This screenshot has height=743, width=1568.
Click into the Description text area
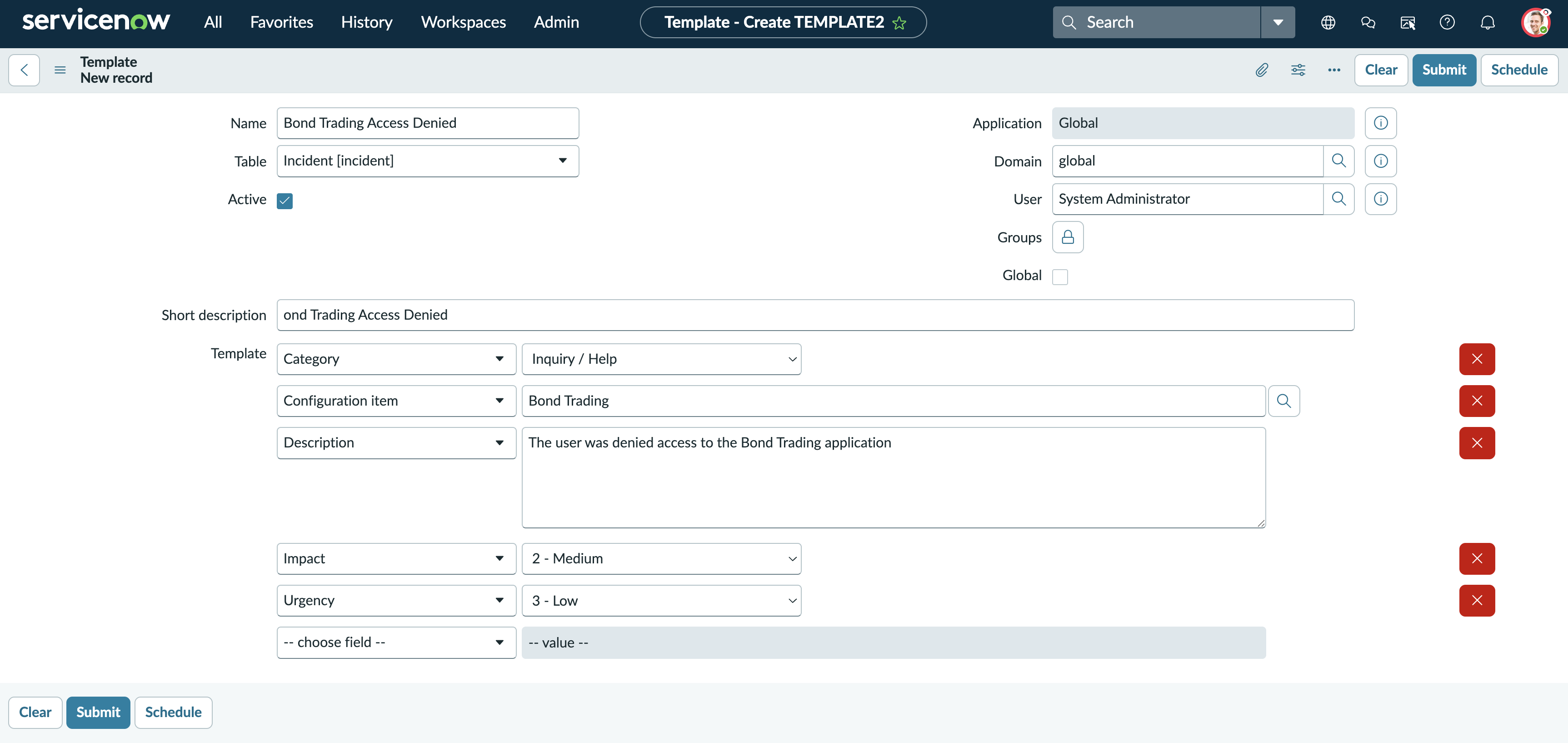click(894, 477)
